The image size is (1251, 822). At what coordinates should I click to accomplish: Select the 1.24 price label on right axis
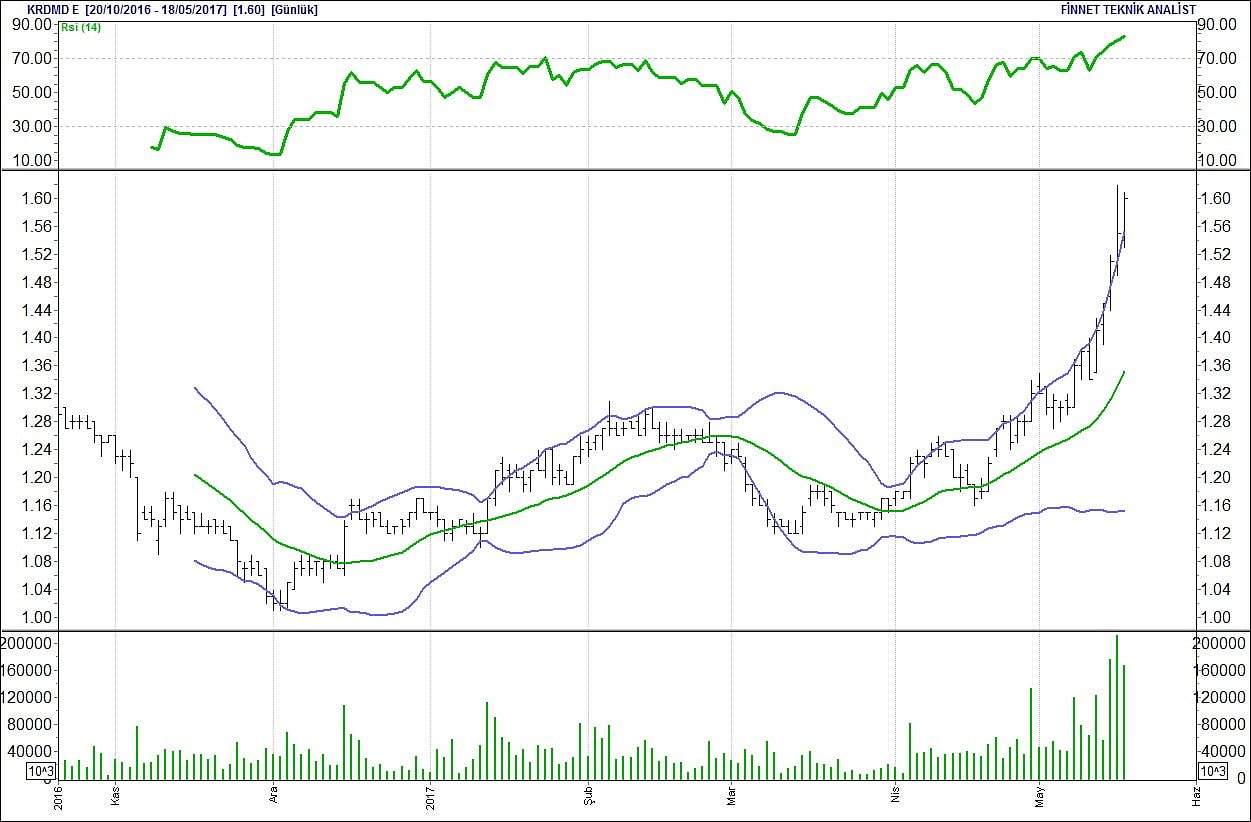pos(1214,449)
